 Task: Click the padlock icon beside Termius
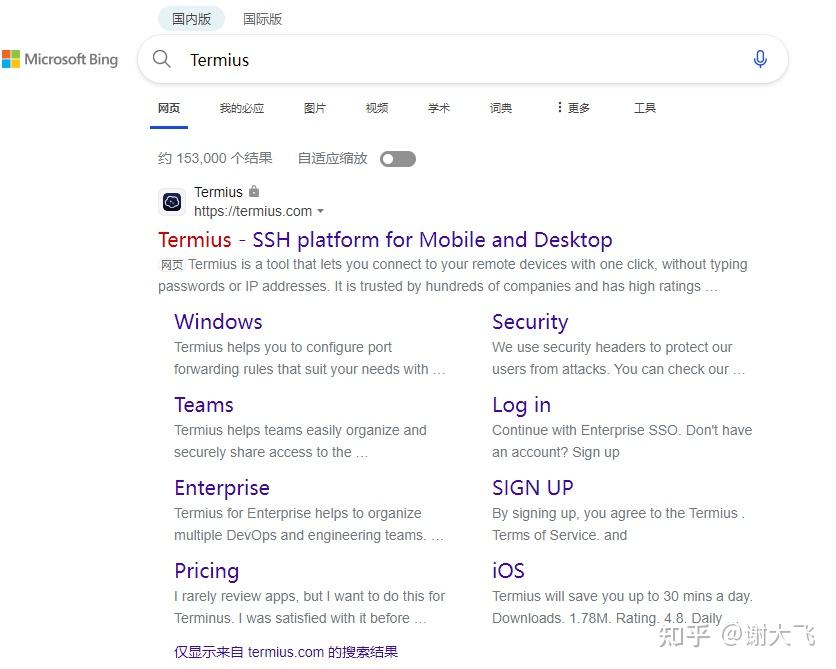click(x=254, y=191)
